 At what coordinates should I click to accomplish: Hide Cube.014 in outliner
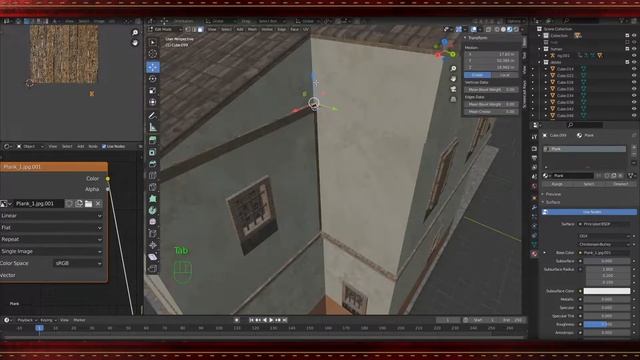click(x=634, y=69)
